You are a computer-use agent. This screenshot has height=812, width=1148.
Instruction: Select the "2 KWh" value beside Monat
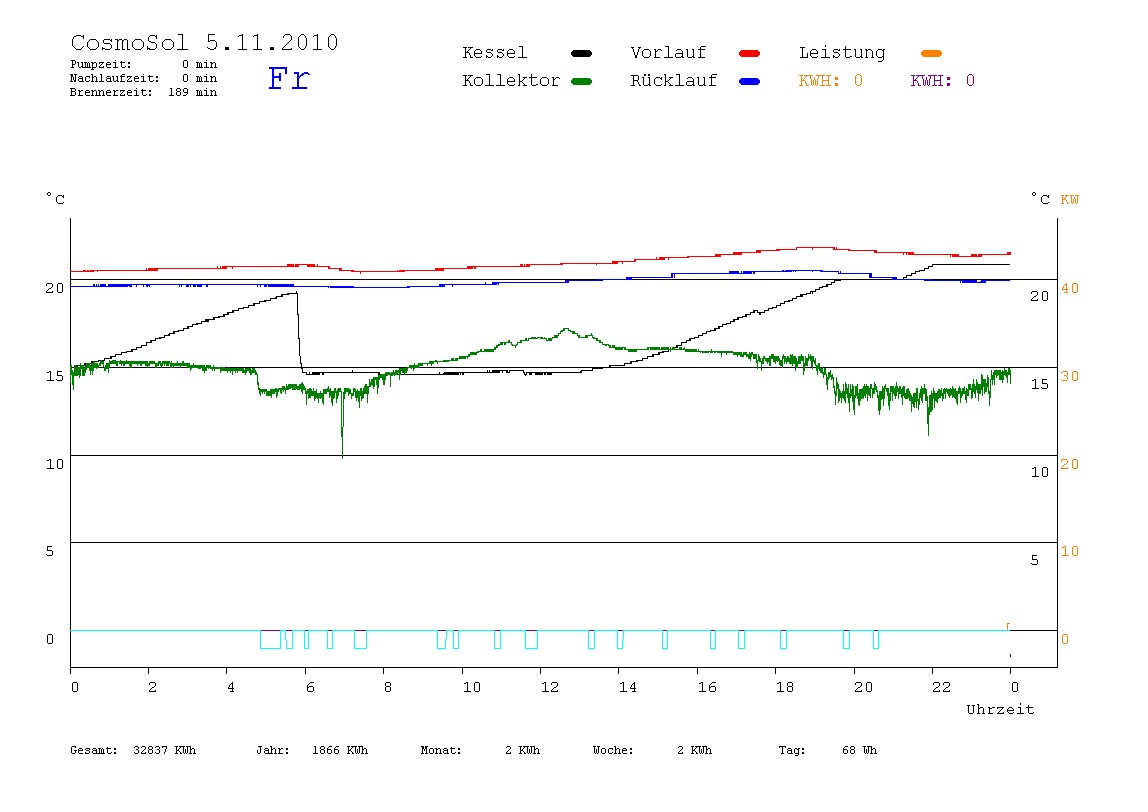click(x=523, y=750)
